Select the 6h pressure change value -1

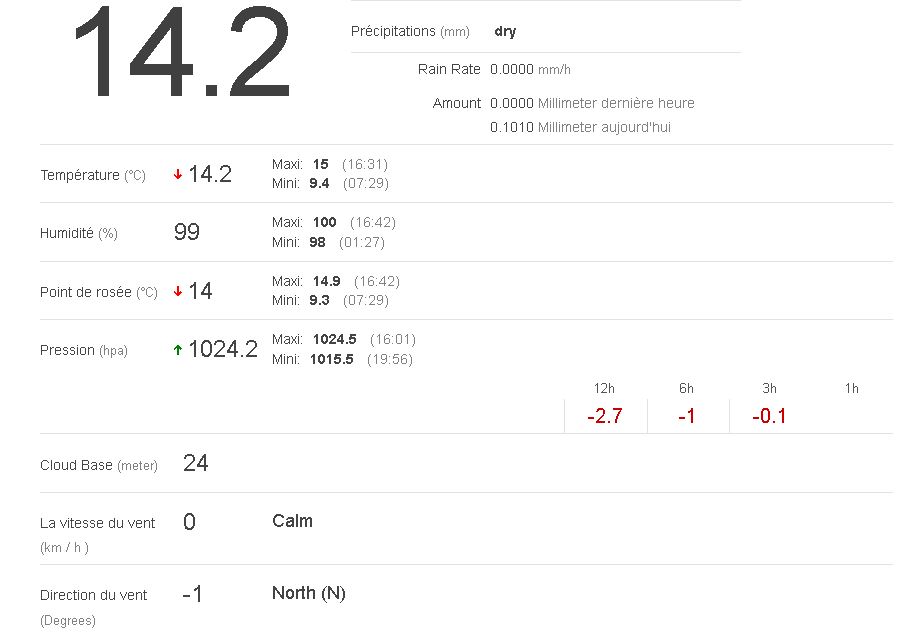(x=686, y=416)
